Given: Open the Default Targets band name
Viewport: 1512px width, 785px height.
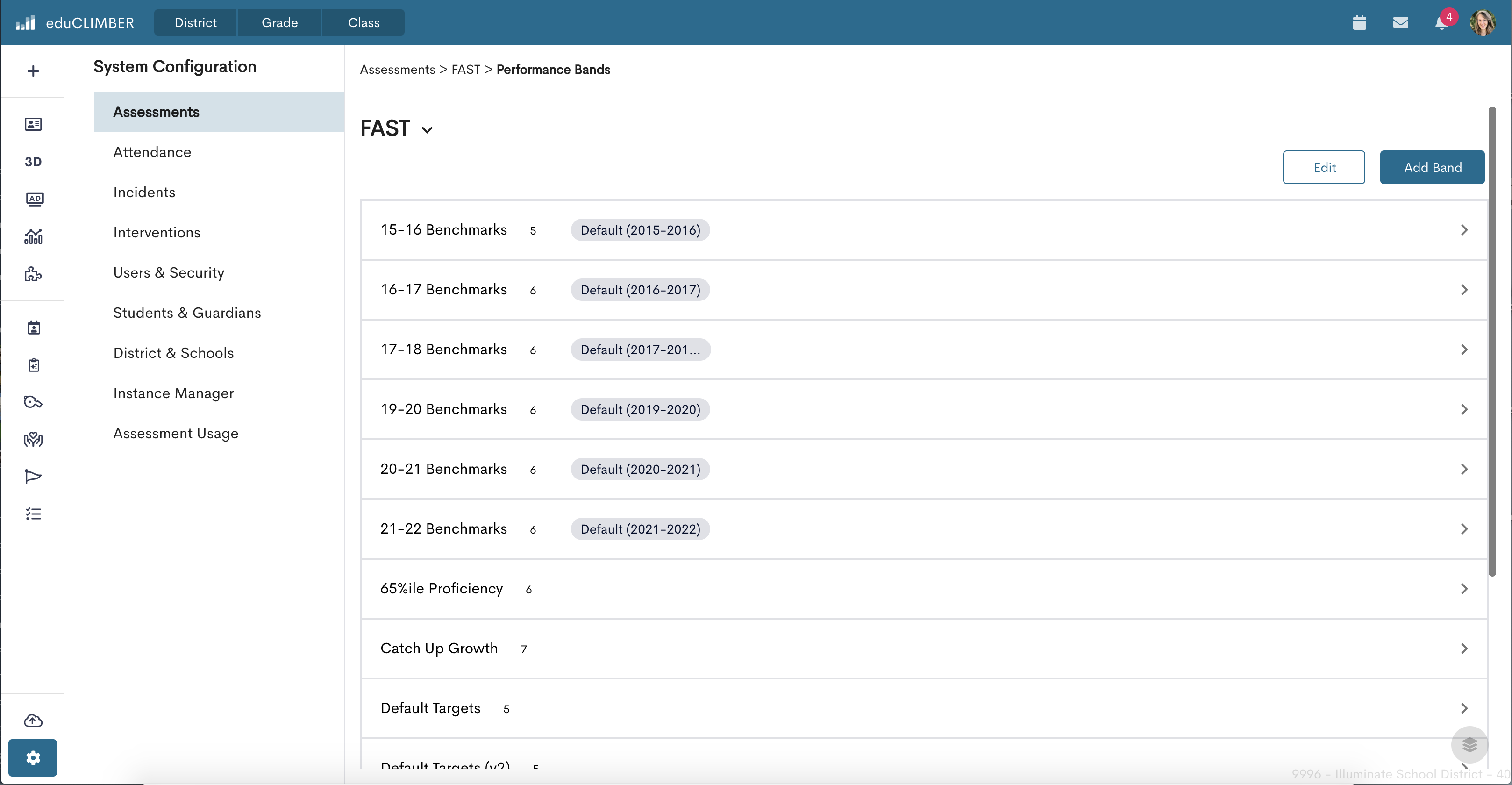Looking at the screenshot, I should click(x=430, y=708).
